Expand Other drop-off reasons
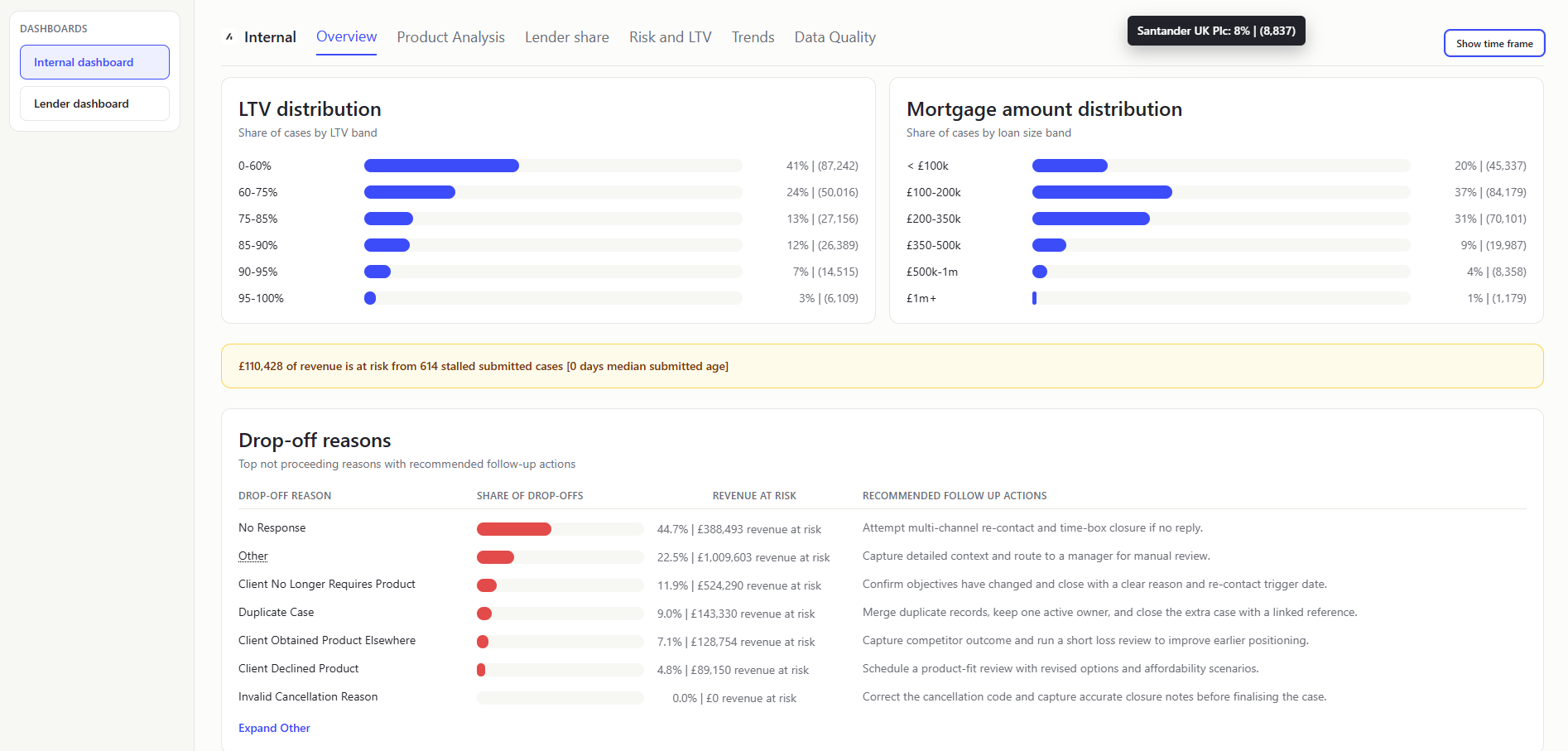Image resolution: width=1568 pixels, height=751 pixels. [274, 728]
